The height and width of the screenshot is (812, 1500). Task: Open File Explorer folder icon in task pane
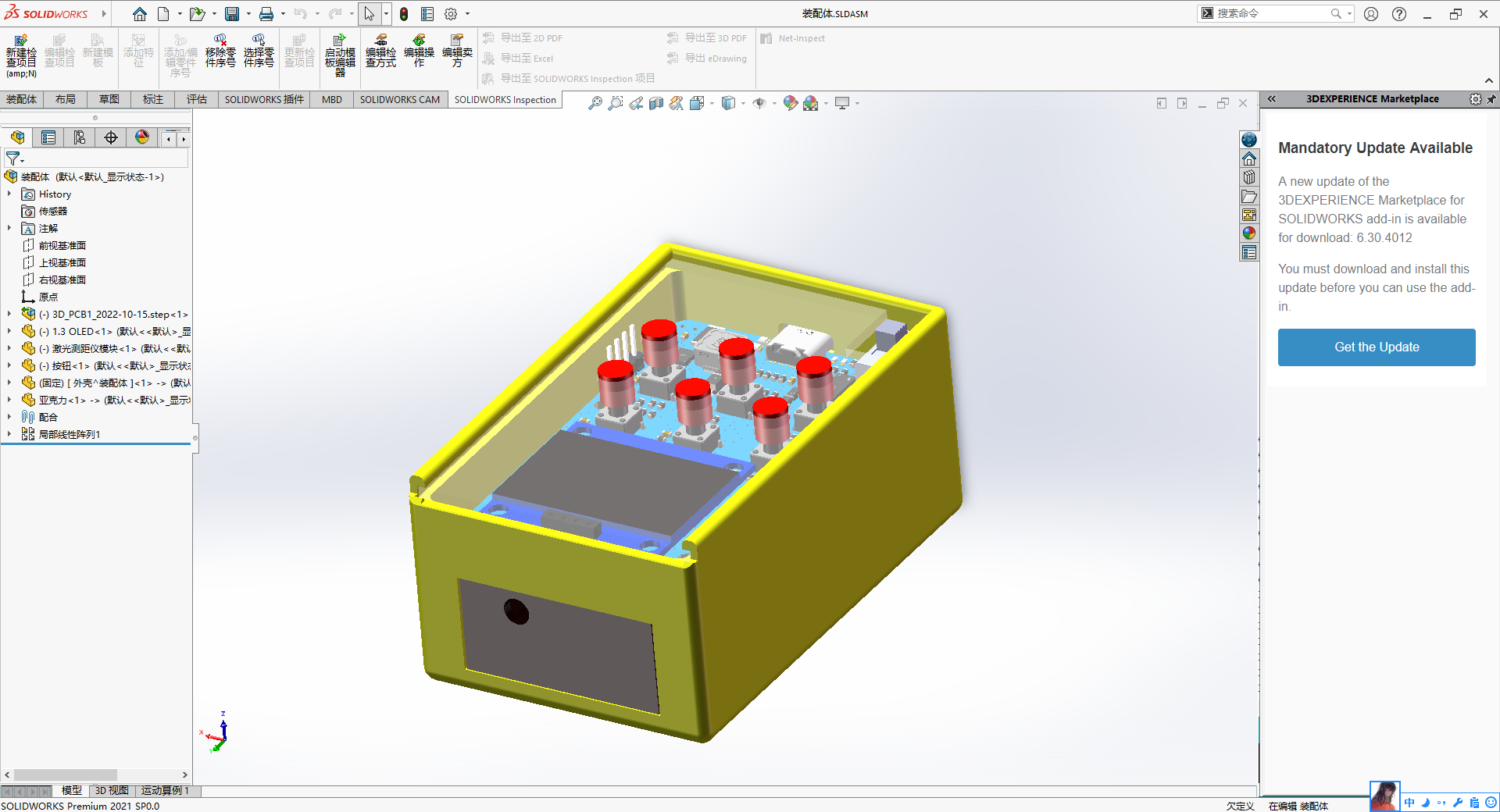1249,196
